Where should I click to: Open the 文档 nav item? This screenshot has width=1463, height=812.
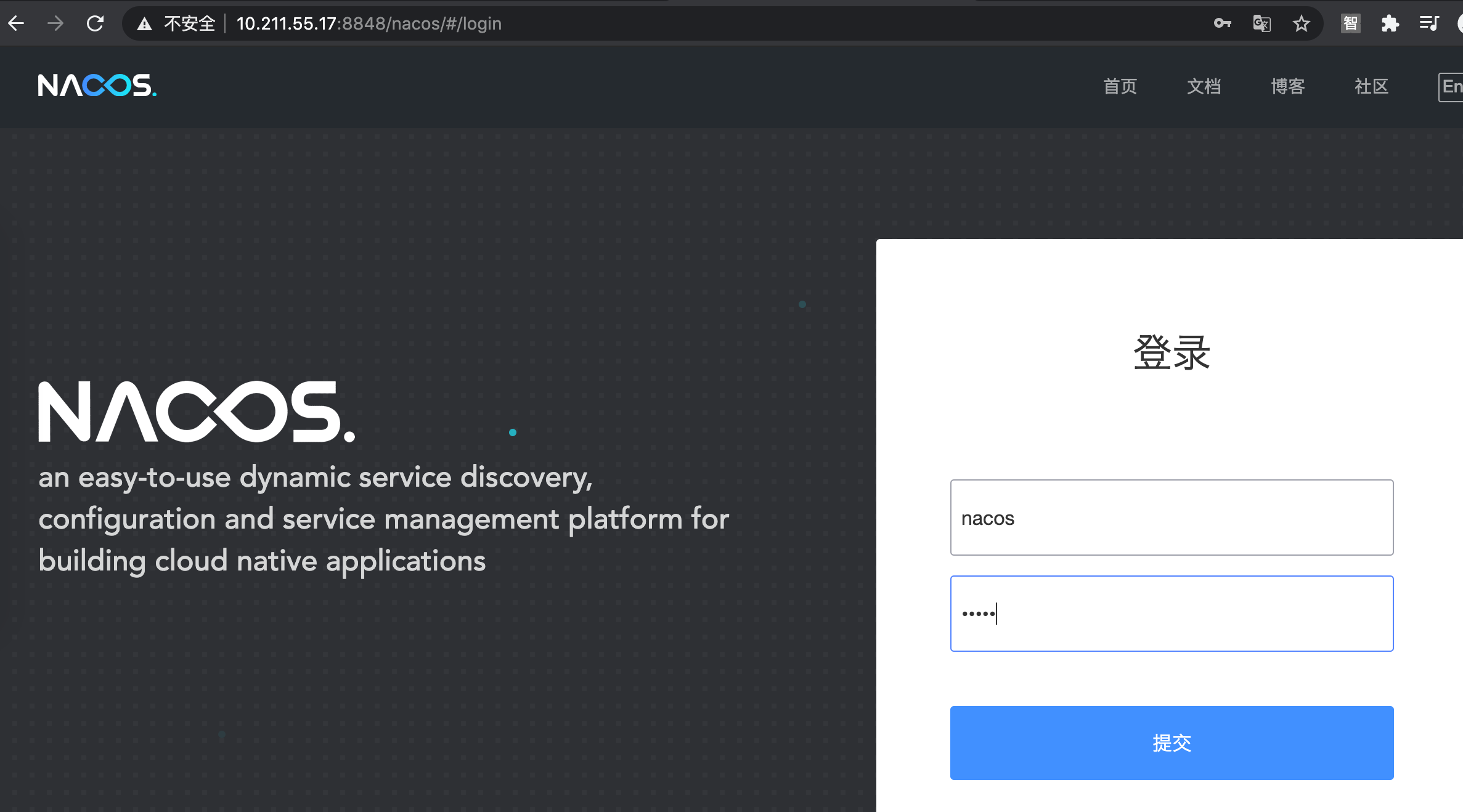(1204, 86)
